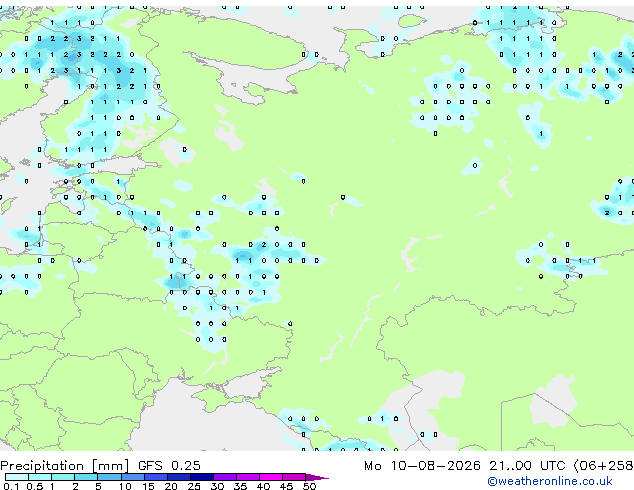The image size is (634, 490).
Task: Click the "35" legend value
Action: [240, 486]
